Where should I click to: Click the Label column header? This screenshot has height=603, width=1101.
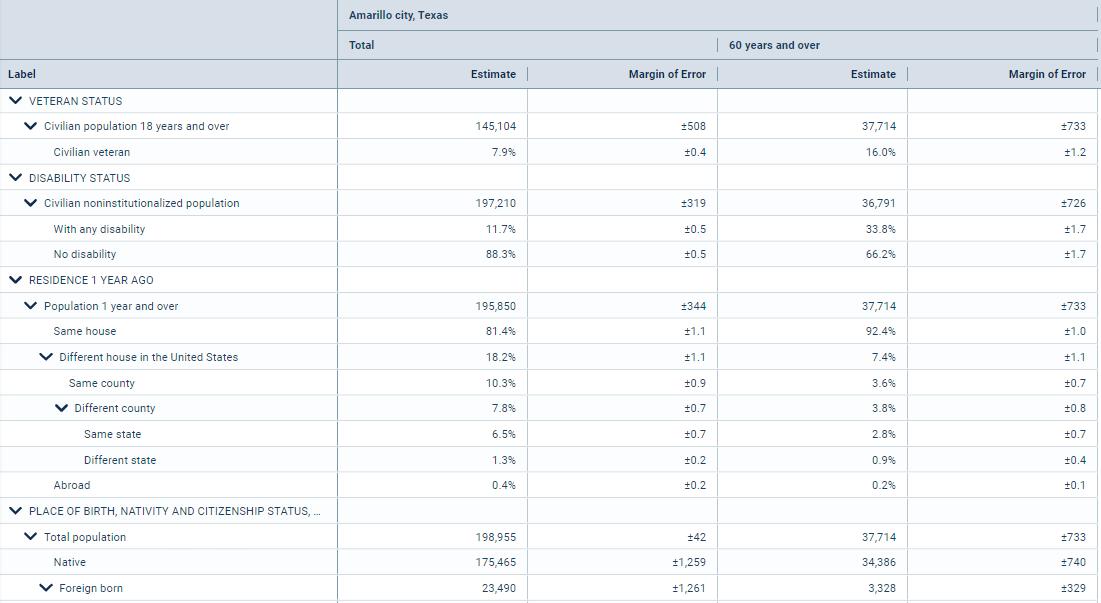[22, 74]
